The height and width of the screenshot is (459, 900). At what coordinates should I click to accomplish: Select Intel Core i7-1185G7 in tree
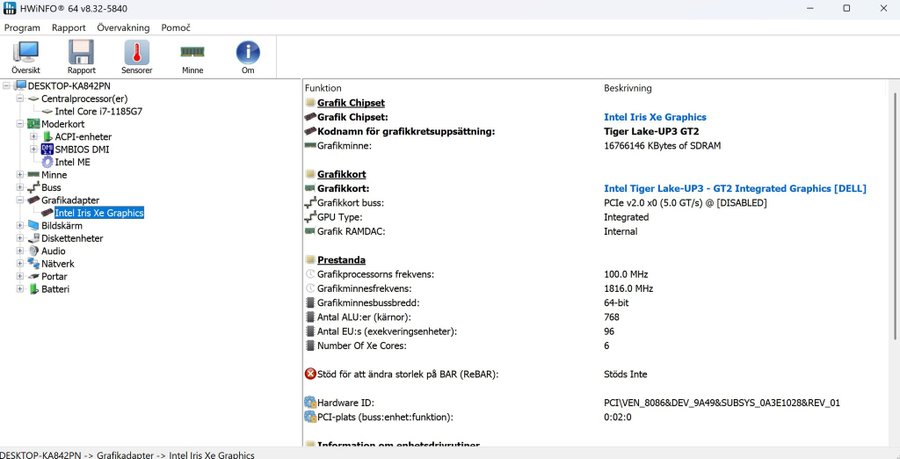click(x=98, y=111)
